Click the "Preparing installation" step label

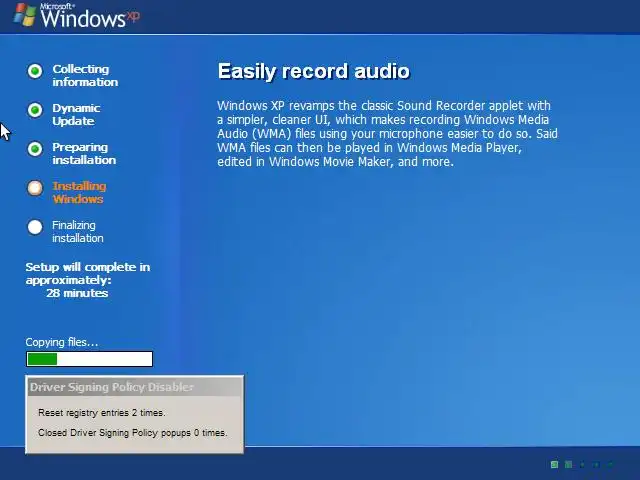tap(84, 153)
